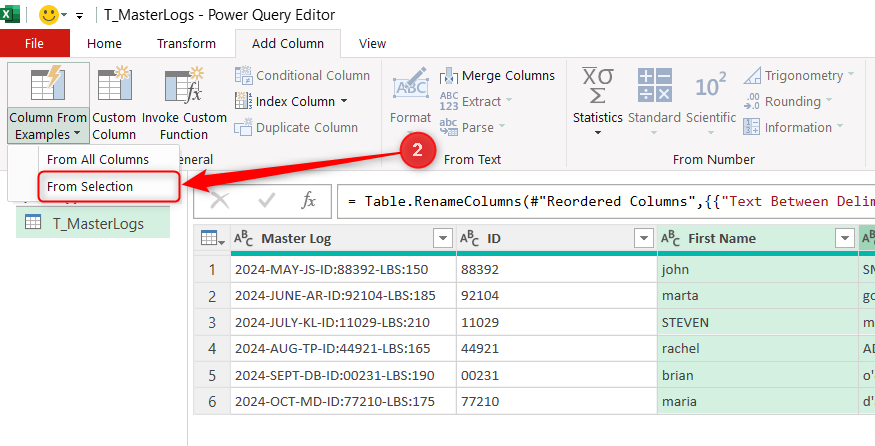Add a Conditional Column
Viewport: 875px width, 446px height.
[302, 75]
